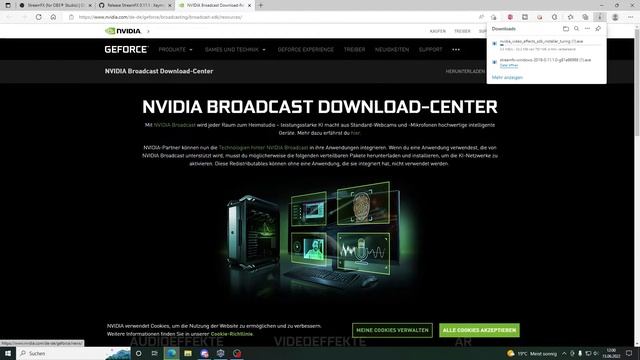The image size is (640, 360).
Task: Open the SUPPORT item in GeForce nav
Action: 430,49
